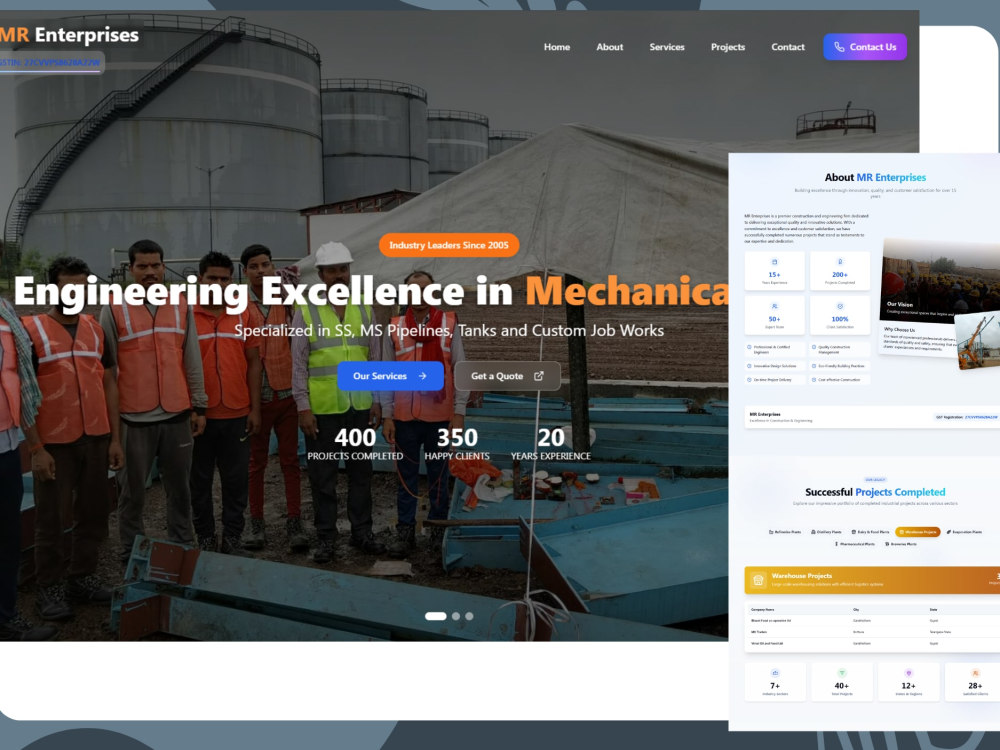Click the Why Choose Us heading

pyautogui.click(x=899, y=330)
